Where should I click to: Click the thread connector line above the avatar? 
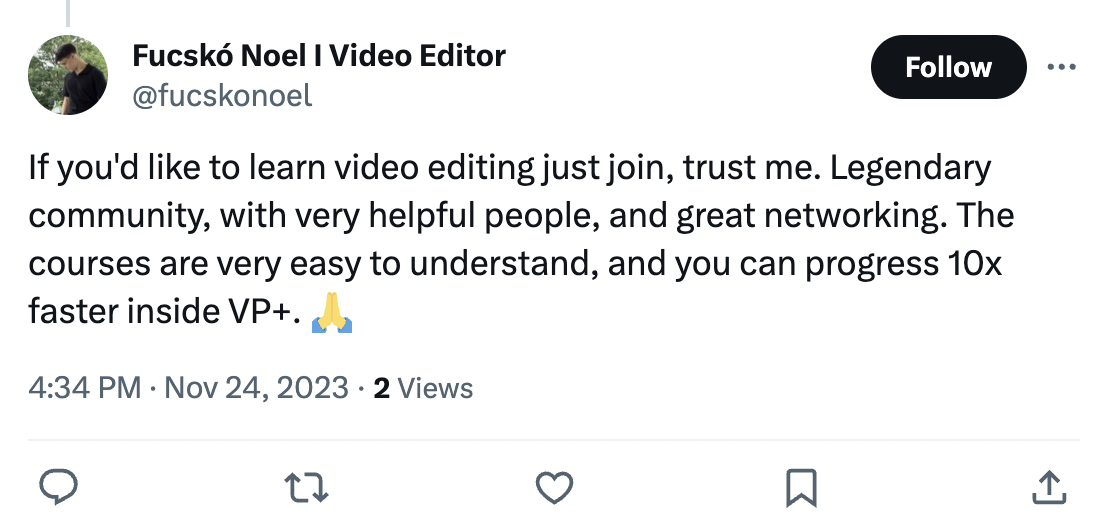pos(68,12)
